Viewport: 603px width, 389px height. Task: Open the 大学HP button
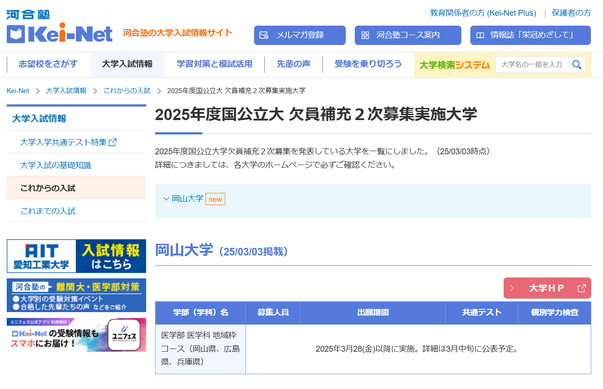coord(547,288)
